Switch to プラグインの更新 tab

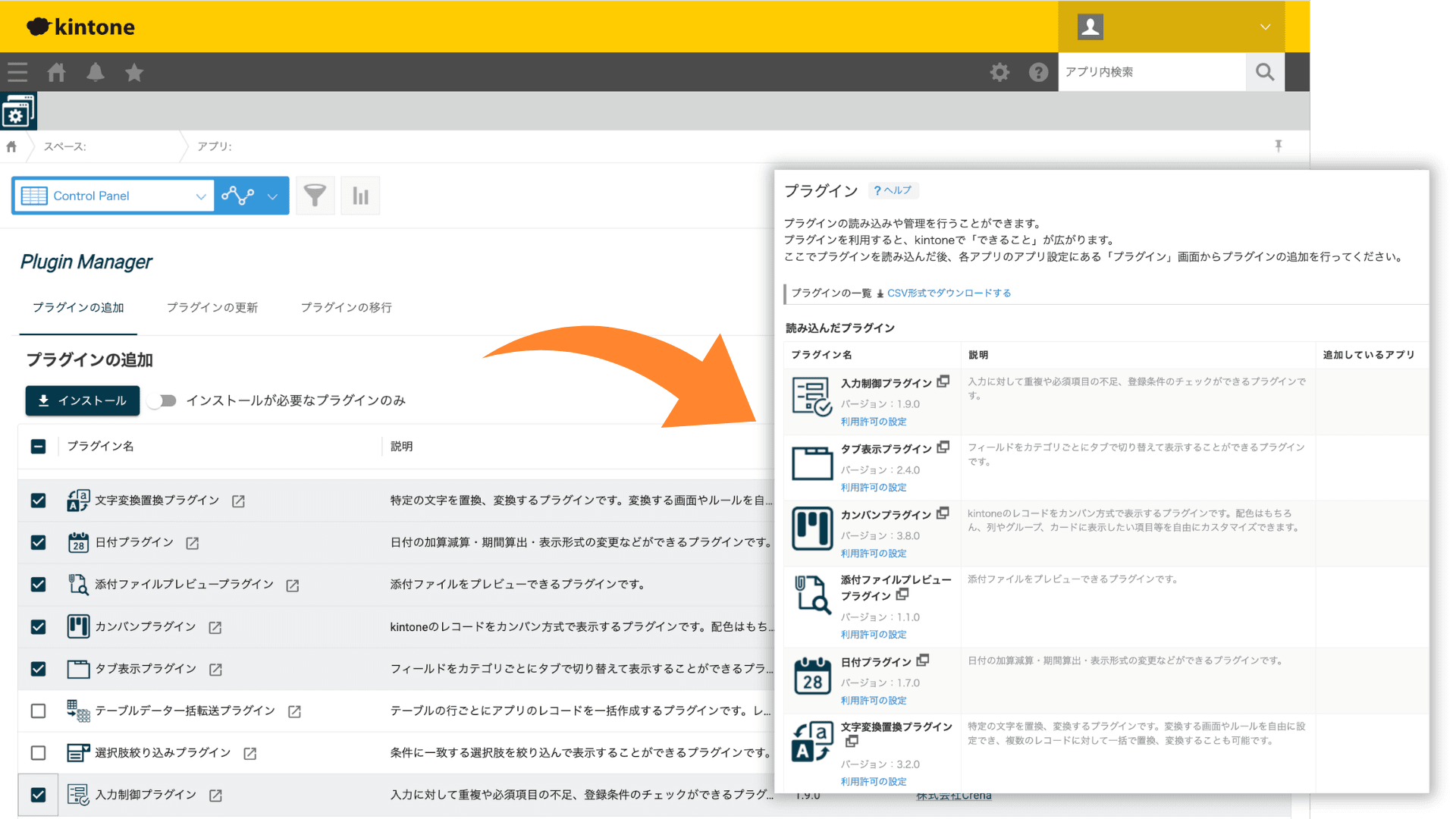[212, 308]
